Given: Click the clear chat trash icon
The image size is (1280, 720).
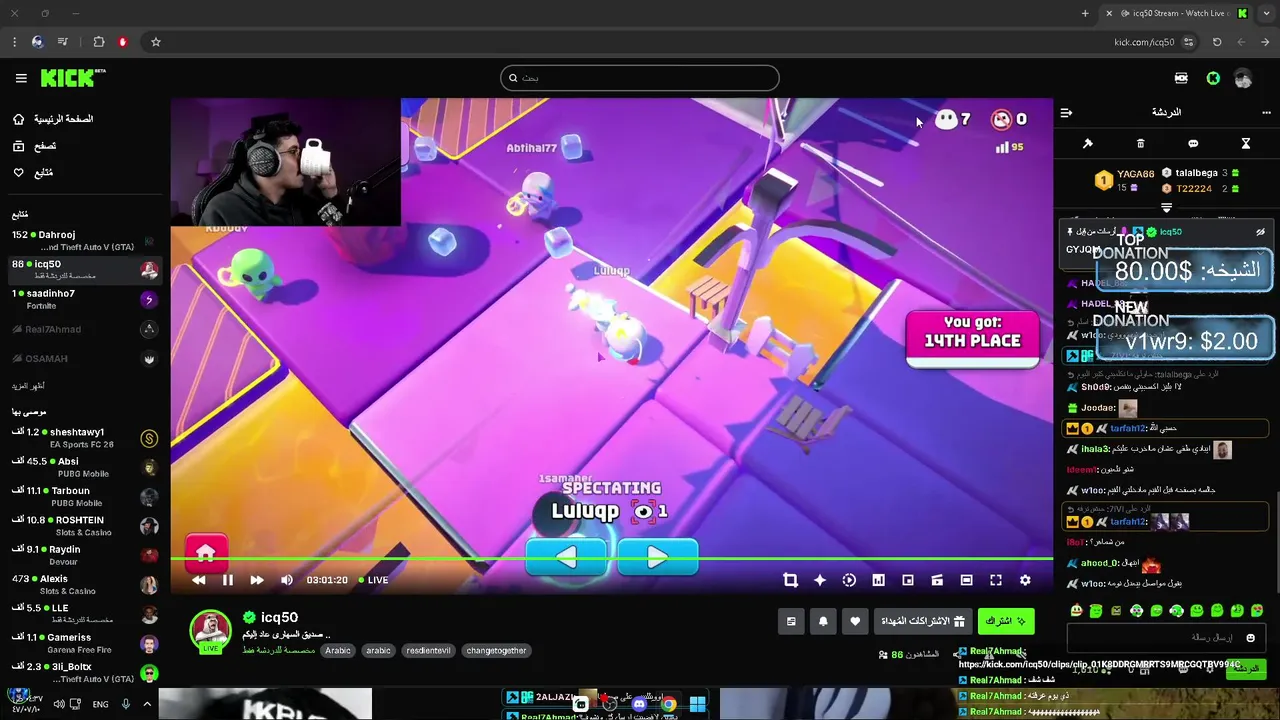Looking at the screenshot, I should (1141, 144).
